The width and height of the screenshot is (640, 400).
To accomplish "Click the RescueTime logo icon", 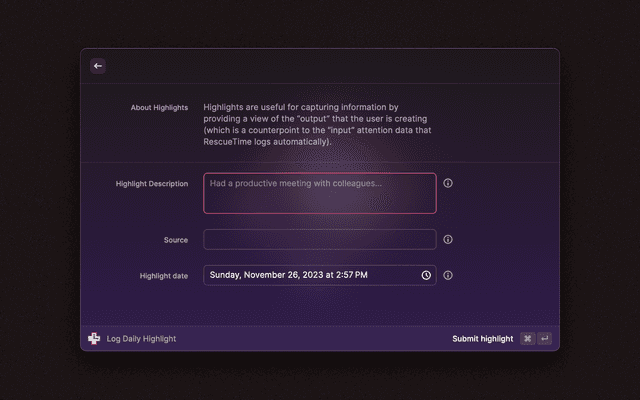I will click(94, 339).
